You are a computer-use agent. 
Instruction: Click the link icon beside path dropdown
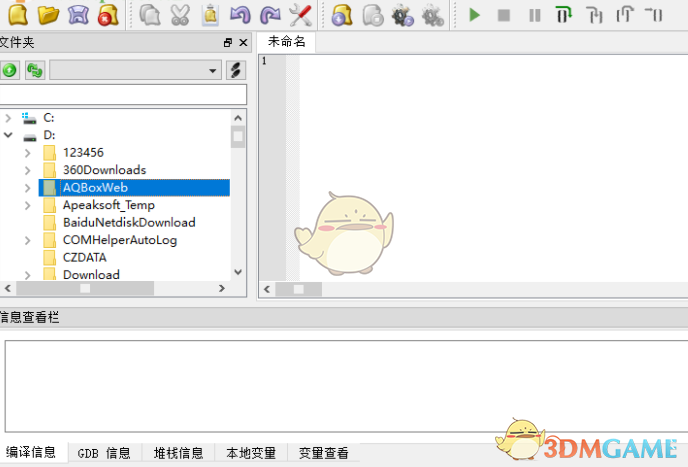pos(236,70)
